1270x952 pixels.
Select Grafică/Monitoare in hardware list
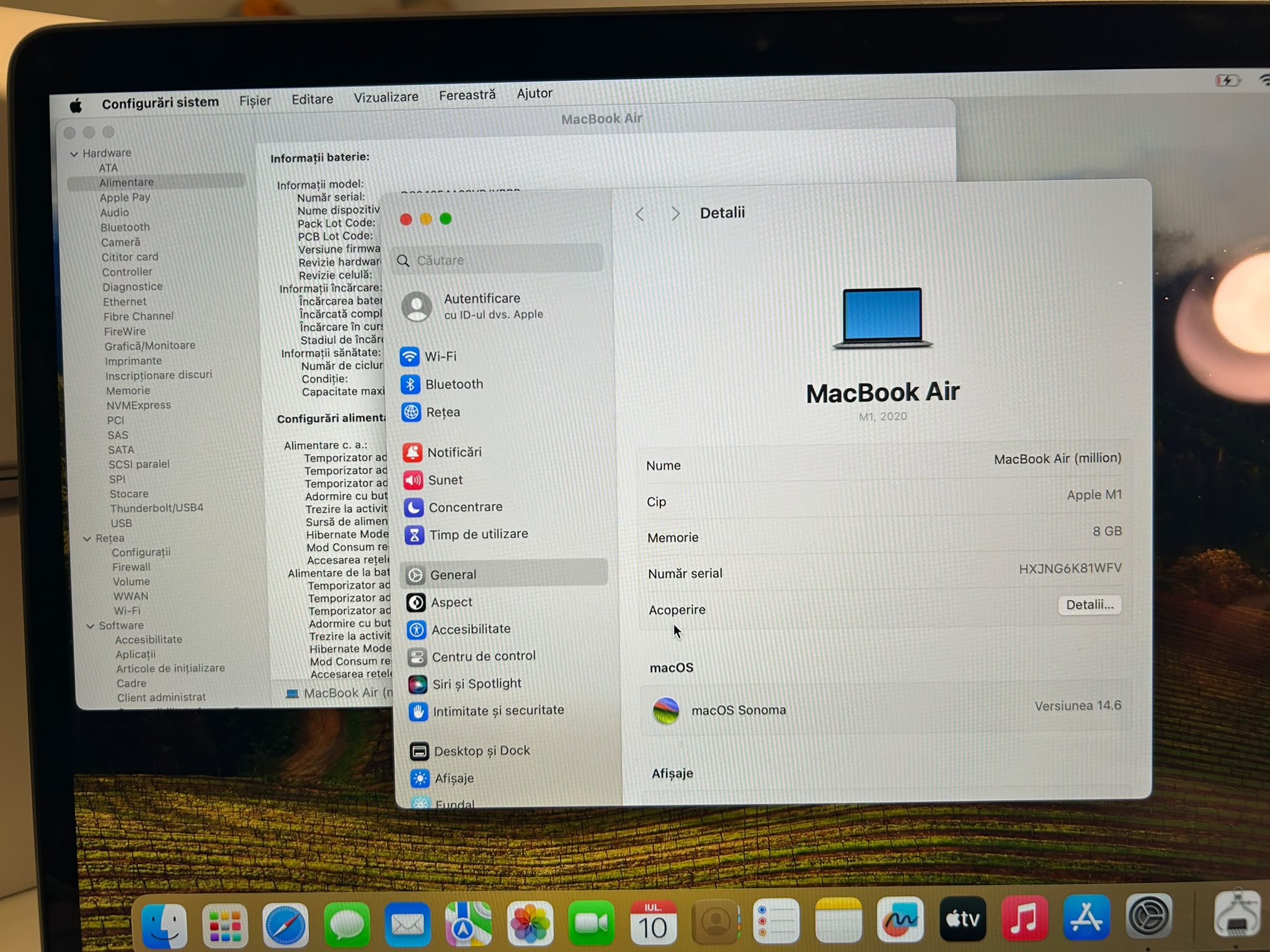[149, 346]
